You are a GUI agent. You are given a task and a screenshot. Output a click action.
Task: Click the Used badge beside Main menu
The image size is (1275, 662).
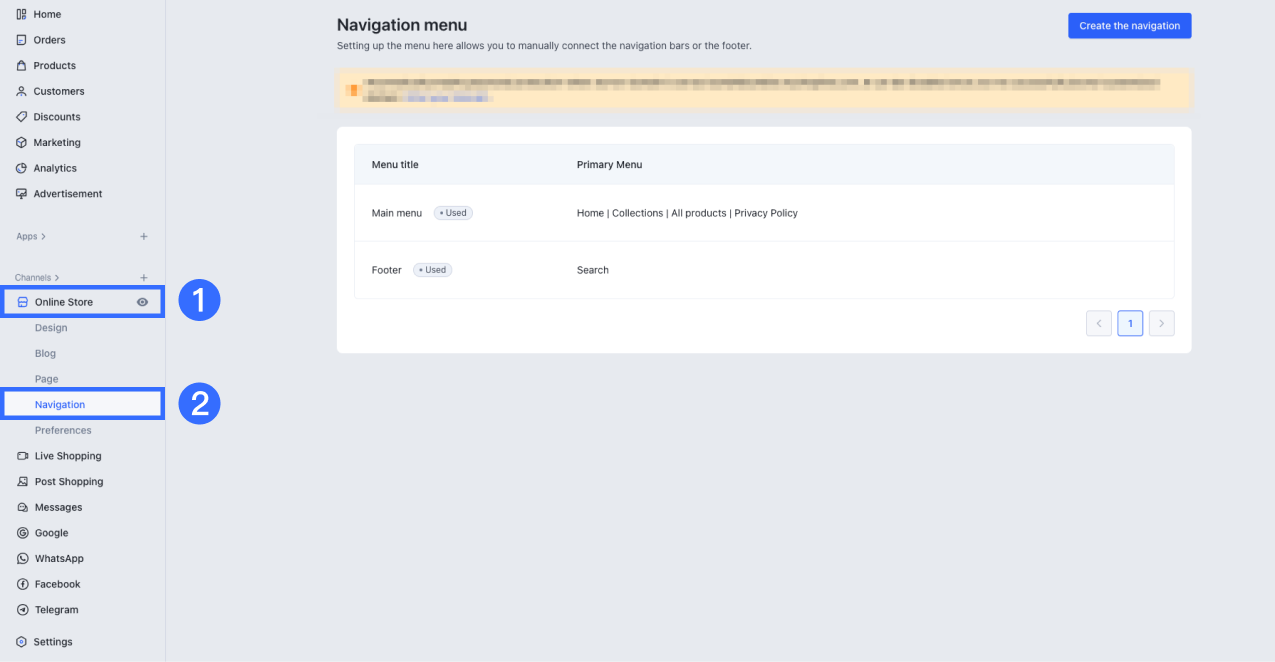pyautogui.click(x=452, y=212)
